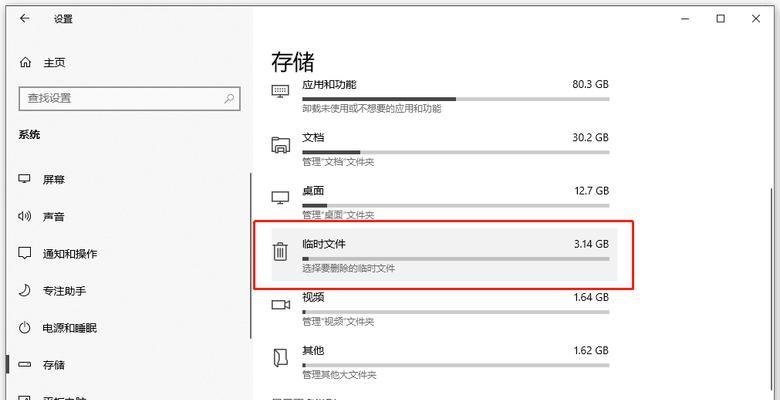
Task: Click the 文档 folder icon in storage list
Action: [x=281, y=145]
